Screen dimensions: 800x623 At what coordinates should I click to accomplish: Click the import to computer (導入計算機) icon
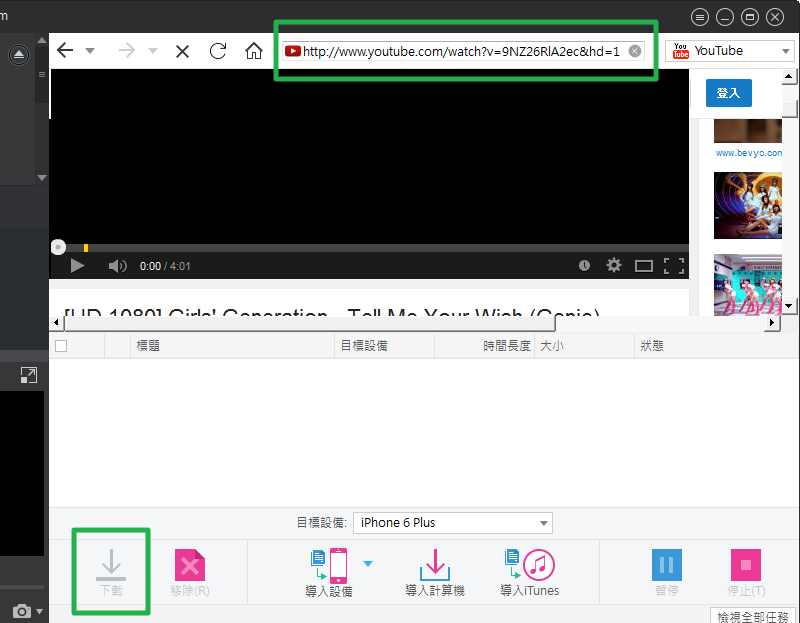[x=435, y=565]
